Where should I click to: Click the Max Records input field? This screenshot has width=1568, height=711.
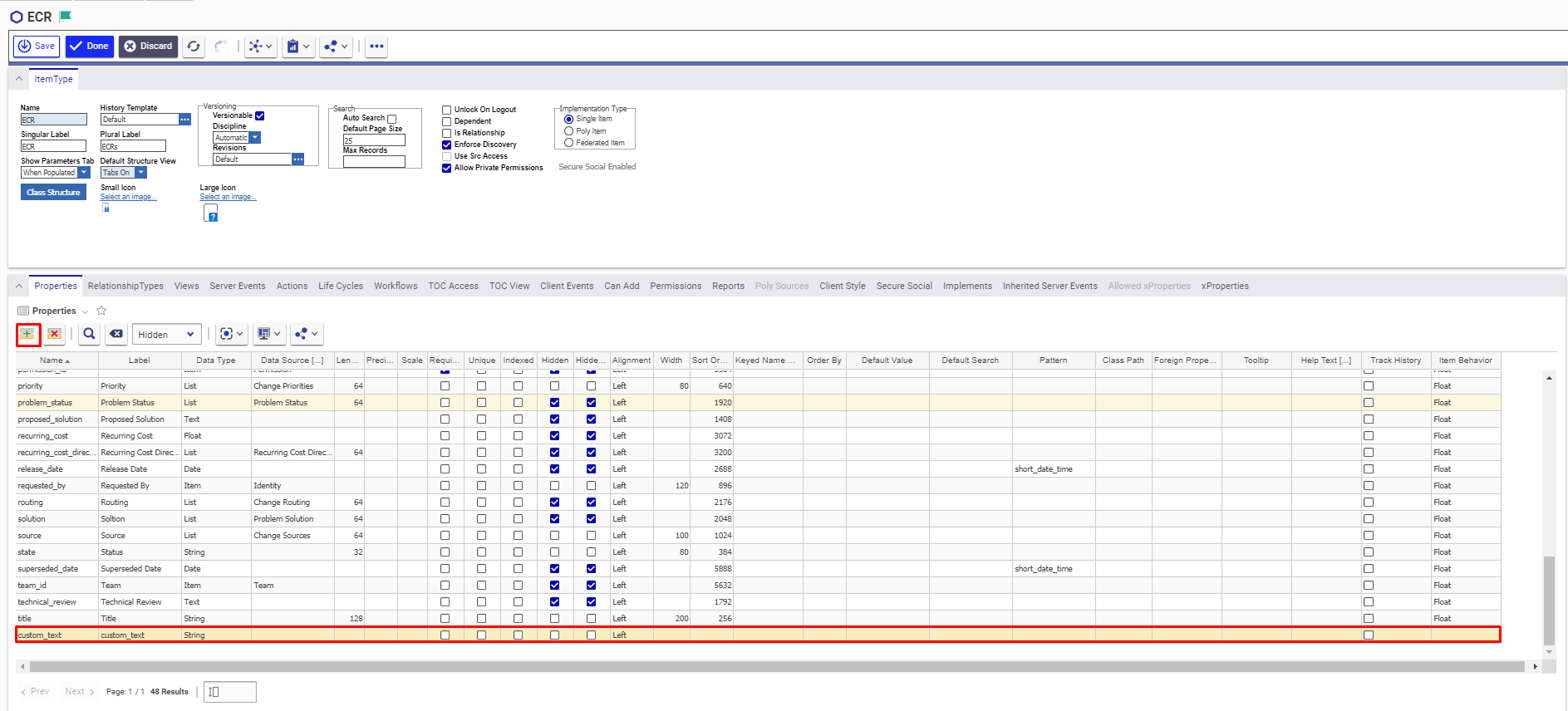pos(374,162)
